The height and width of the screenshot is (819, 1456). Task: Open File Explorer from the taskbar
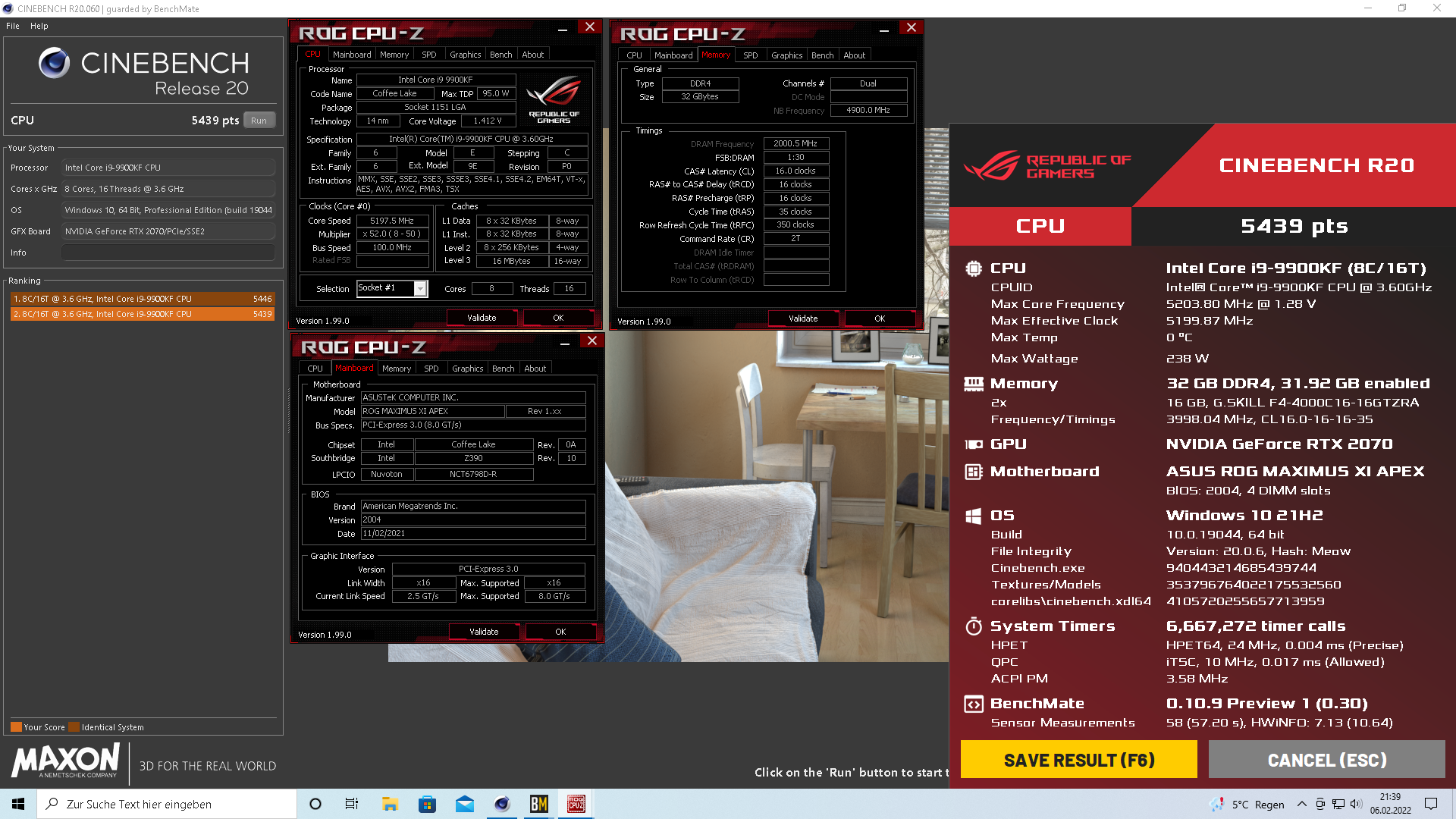coord(390,804)
